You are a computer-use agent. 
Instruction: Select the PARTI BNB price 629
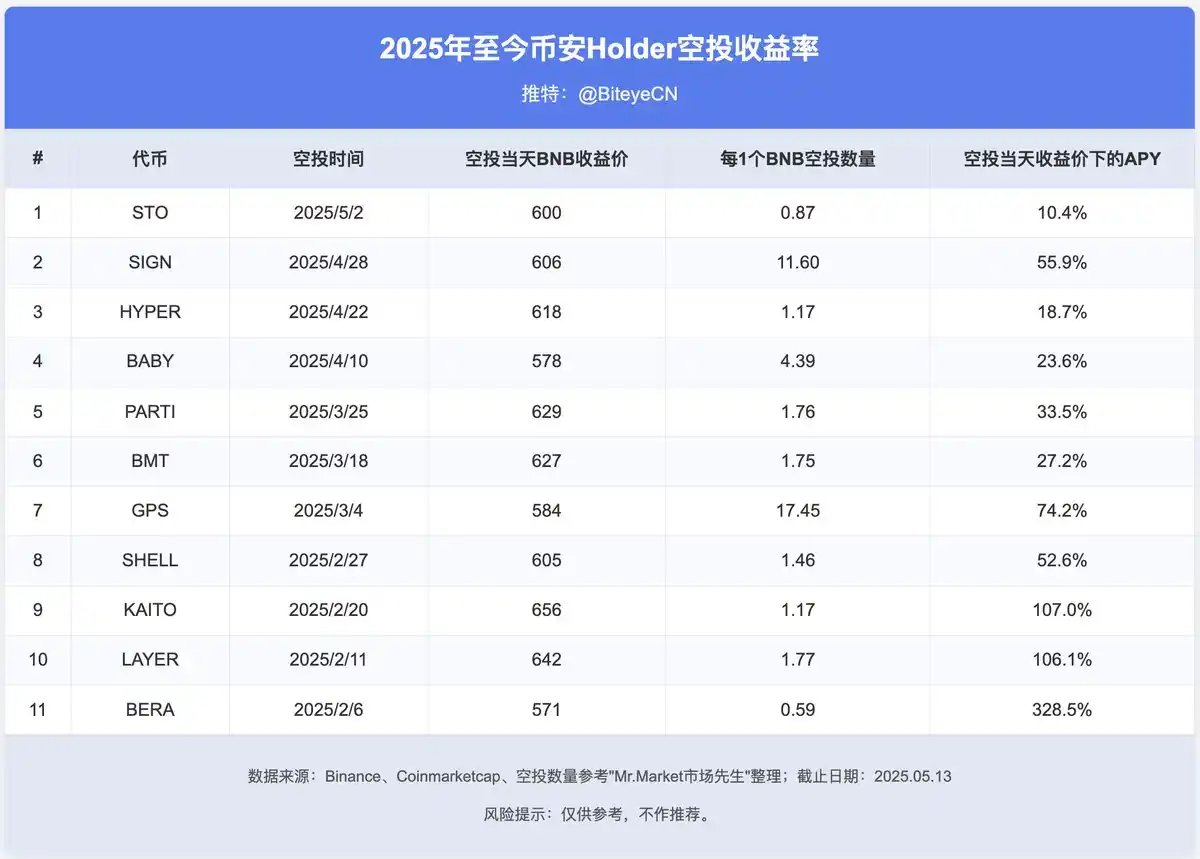[546, 412]
